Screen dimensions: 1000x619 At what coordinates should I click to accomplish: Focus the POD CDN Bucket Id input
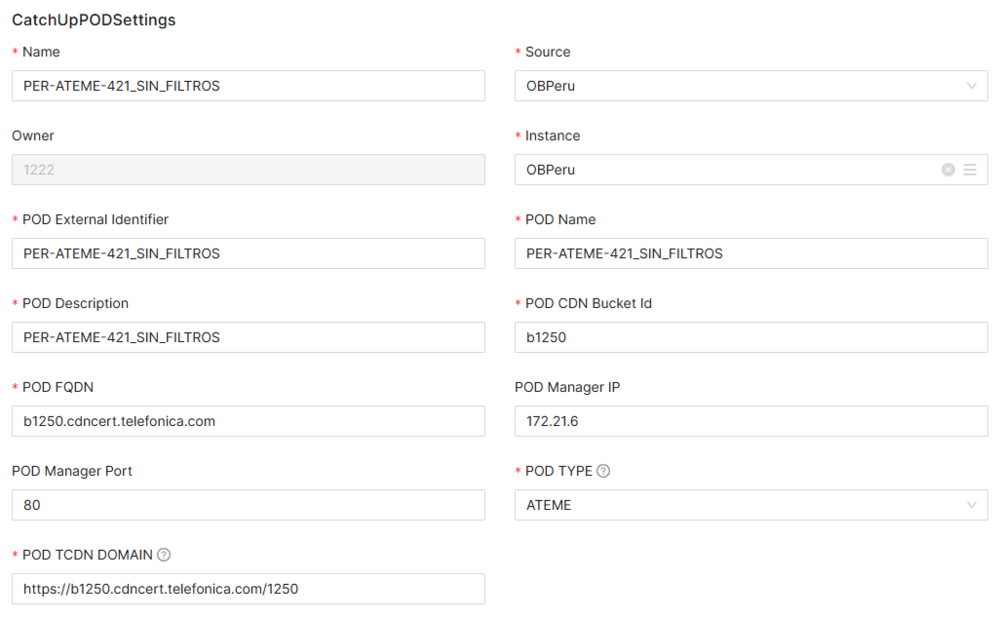coord(751,338)
